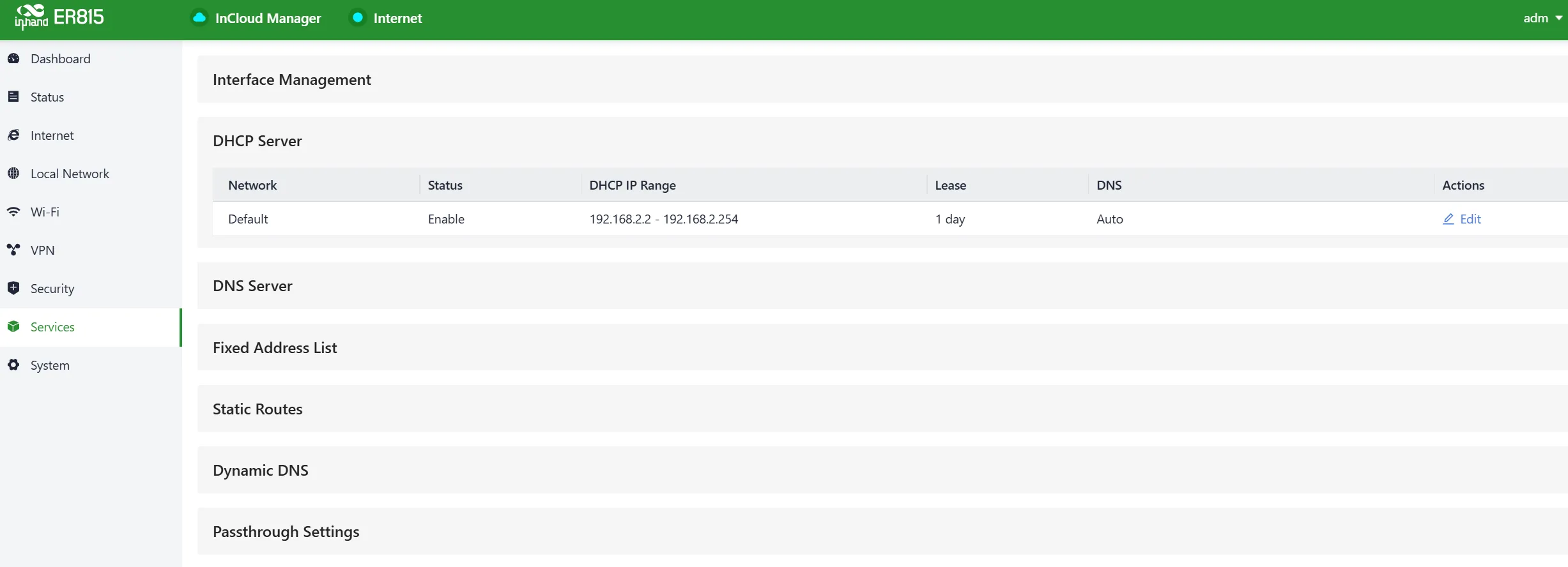Expand the Dynamic DNS section
This screenshot has width=1568, height=567.
[x=882, y=470]
